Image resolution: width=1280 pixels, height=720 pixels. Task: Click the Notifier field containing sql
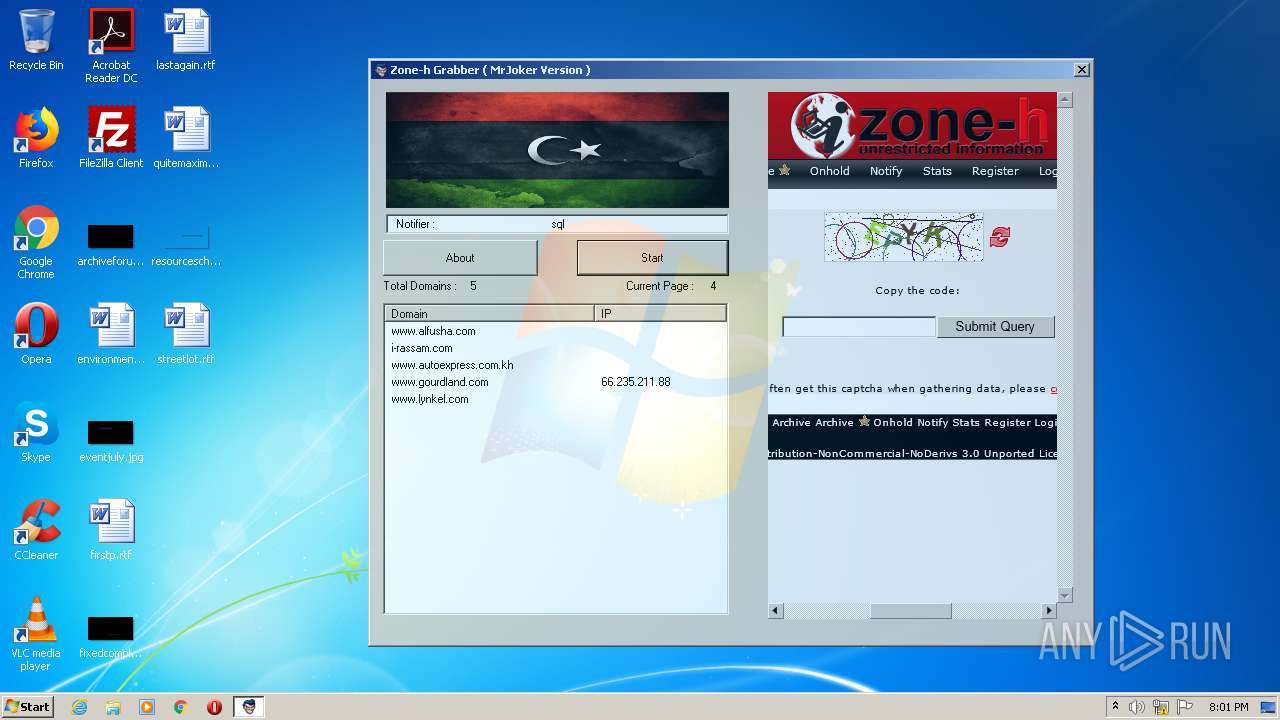click(557, 224)
